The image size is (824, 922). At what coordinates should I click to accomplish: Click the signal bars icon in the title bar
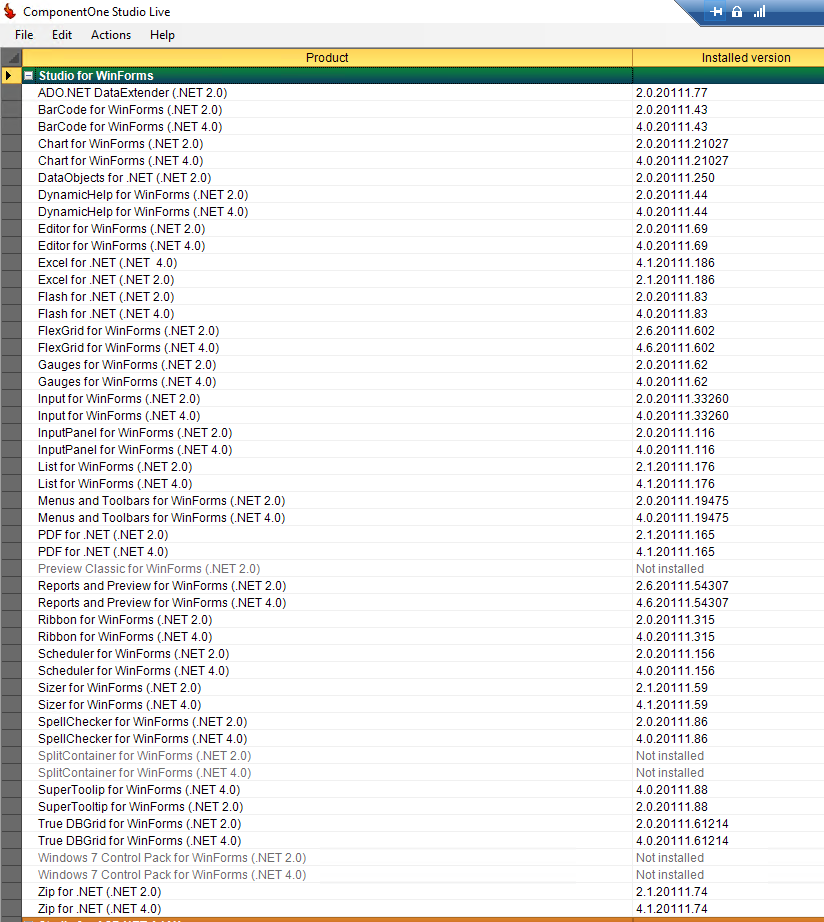pos(759,11)
